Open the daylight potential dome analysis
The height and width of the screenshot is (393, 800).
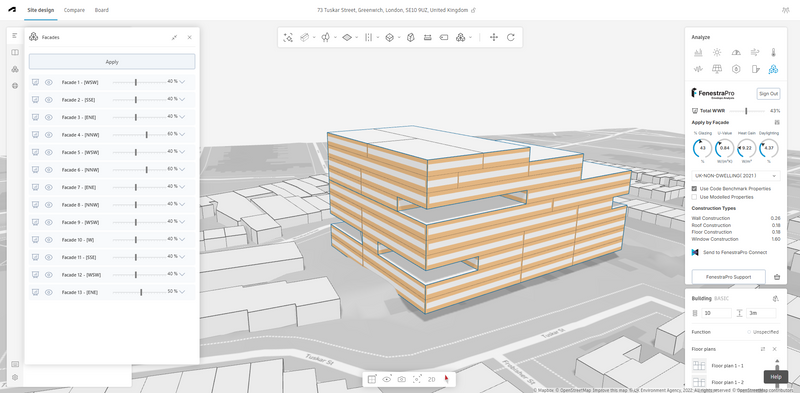click(736, 52)
